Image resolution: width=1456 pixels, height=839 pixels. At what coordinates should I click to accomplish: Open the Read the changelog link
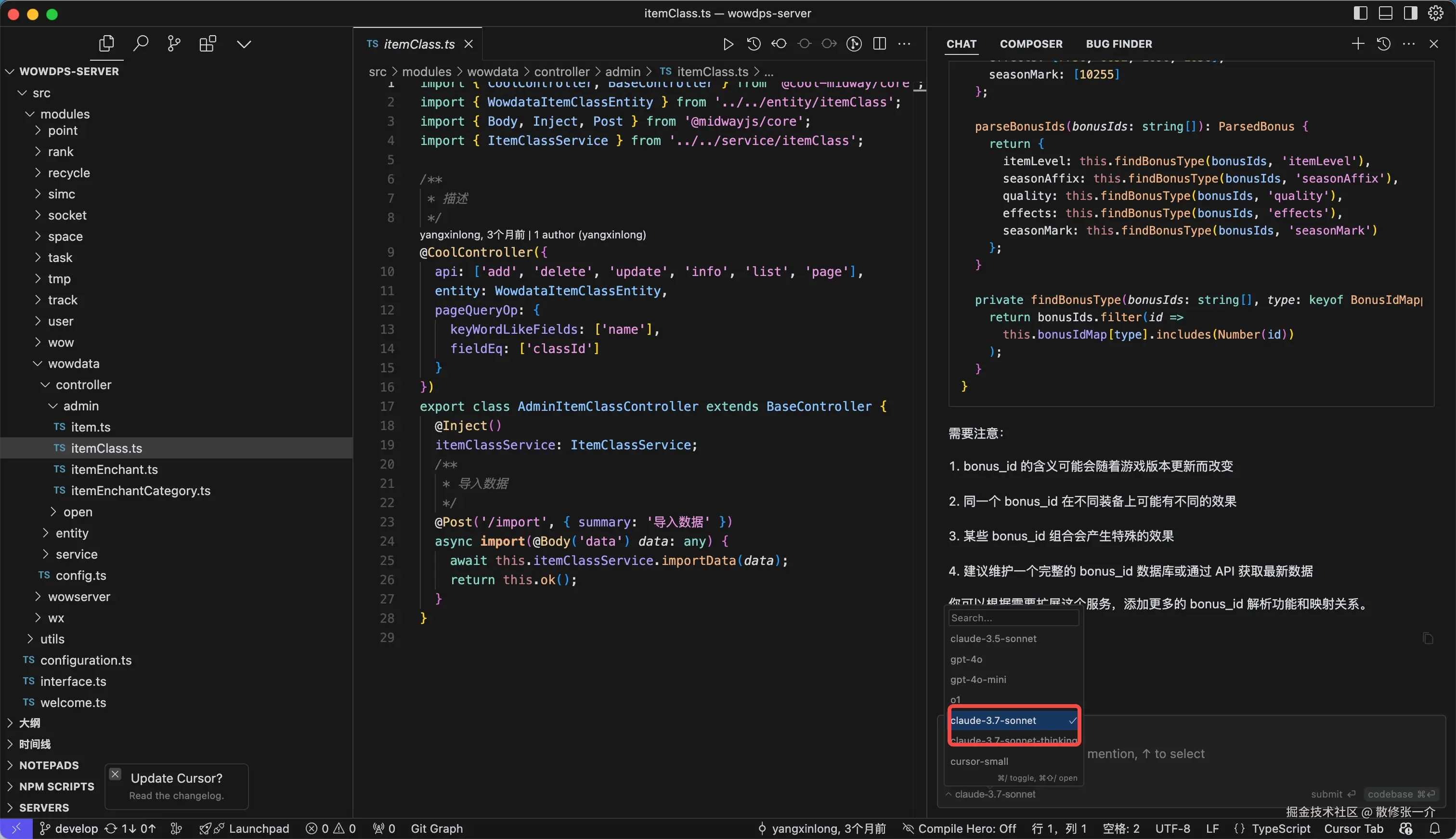click(x=176, y=796)
